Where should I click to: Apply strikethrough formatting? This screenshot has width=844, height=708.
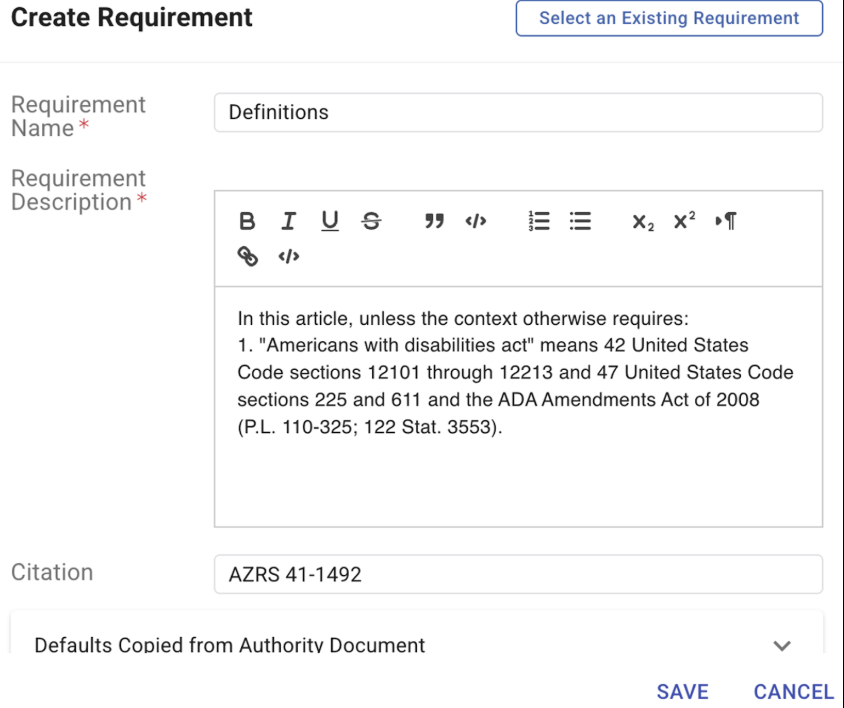point(371,222)
